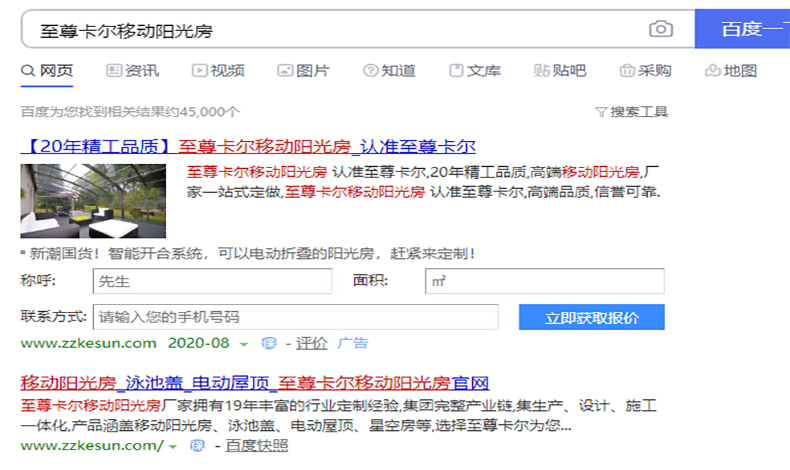The image size is (790, 470).
Task: Click the shield icon beside 百度快照
Action: (198, 446)
